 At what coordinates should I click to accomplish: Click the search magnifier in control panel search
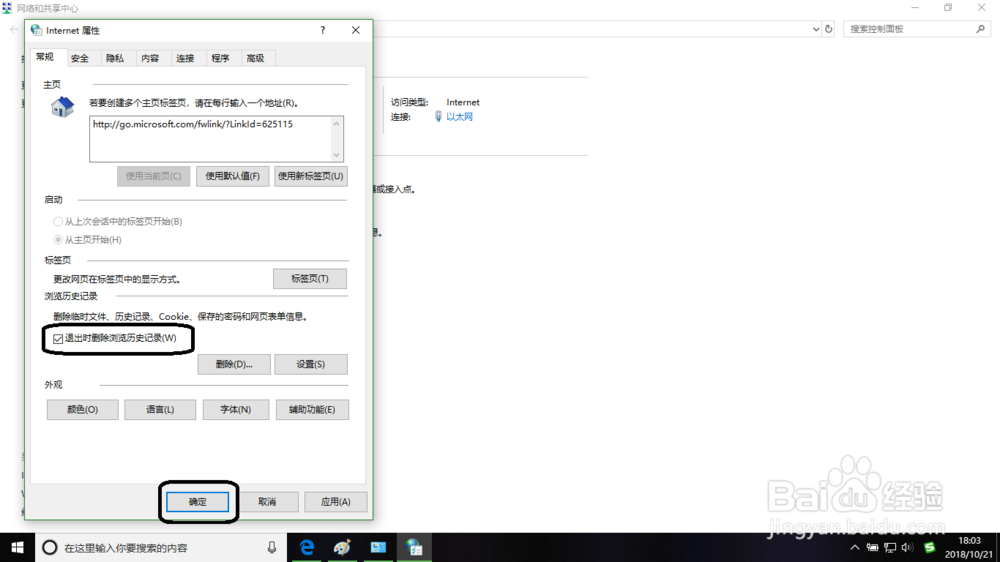point(980,29)
